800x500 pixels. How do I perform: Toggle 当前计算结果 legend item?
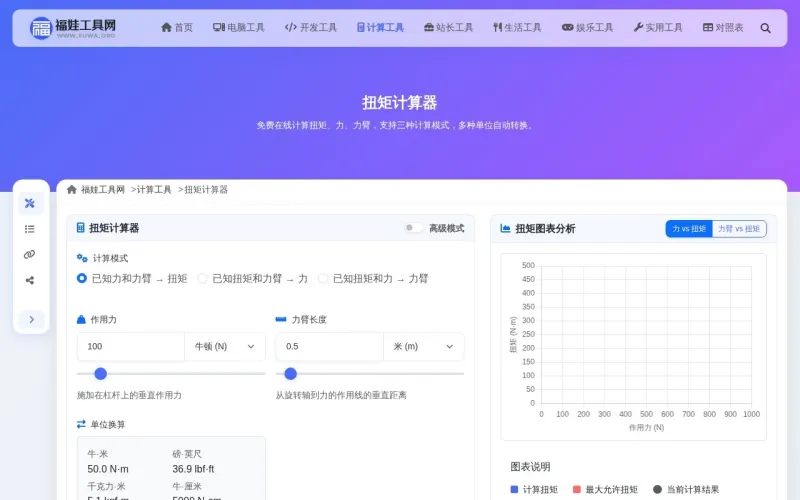coord(686,489)
